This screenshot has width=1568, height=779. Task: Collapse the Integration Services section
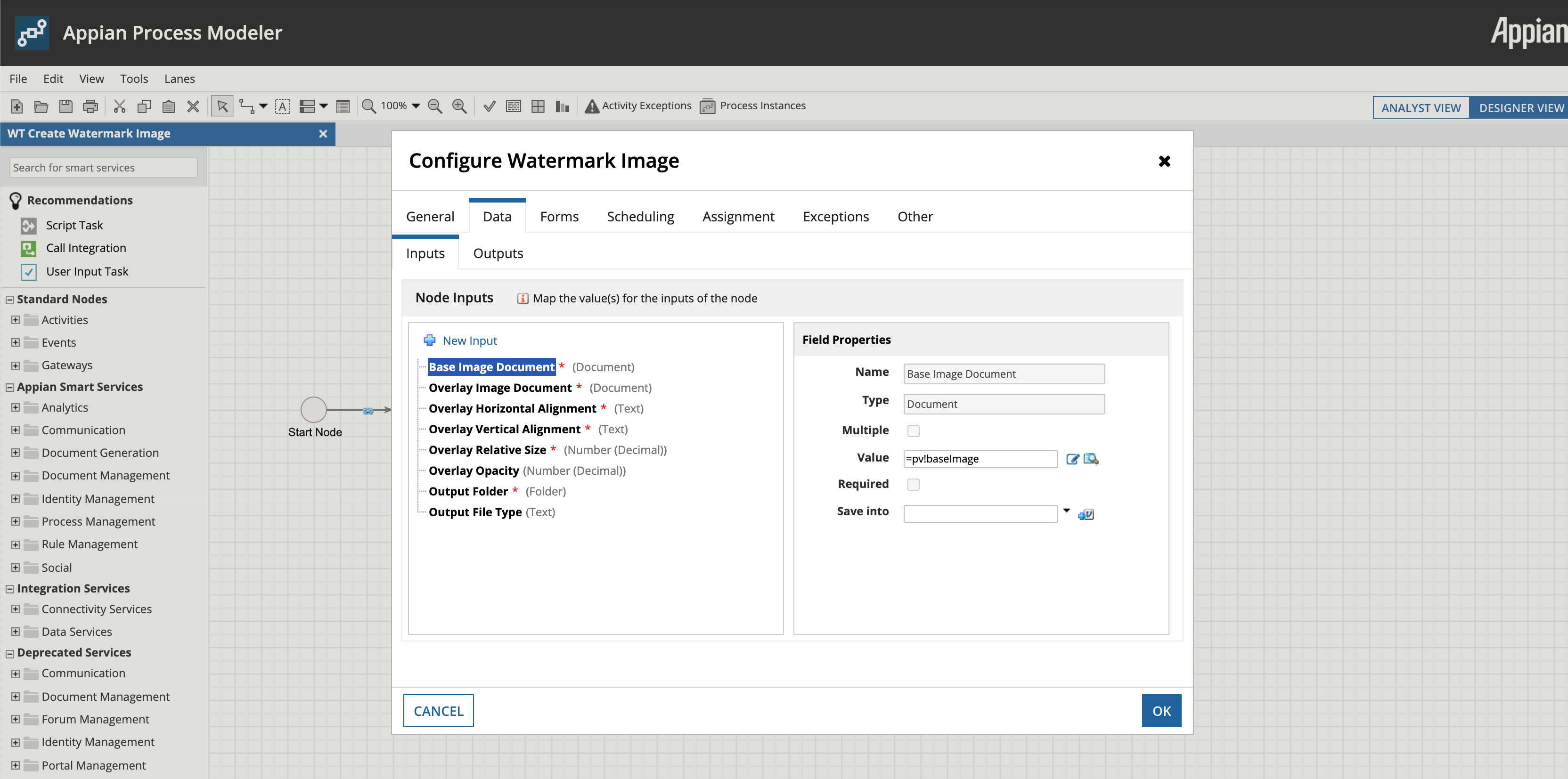pos(10,589)
